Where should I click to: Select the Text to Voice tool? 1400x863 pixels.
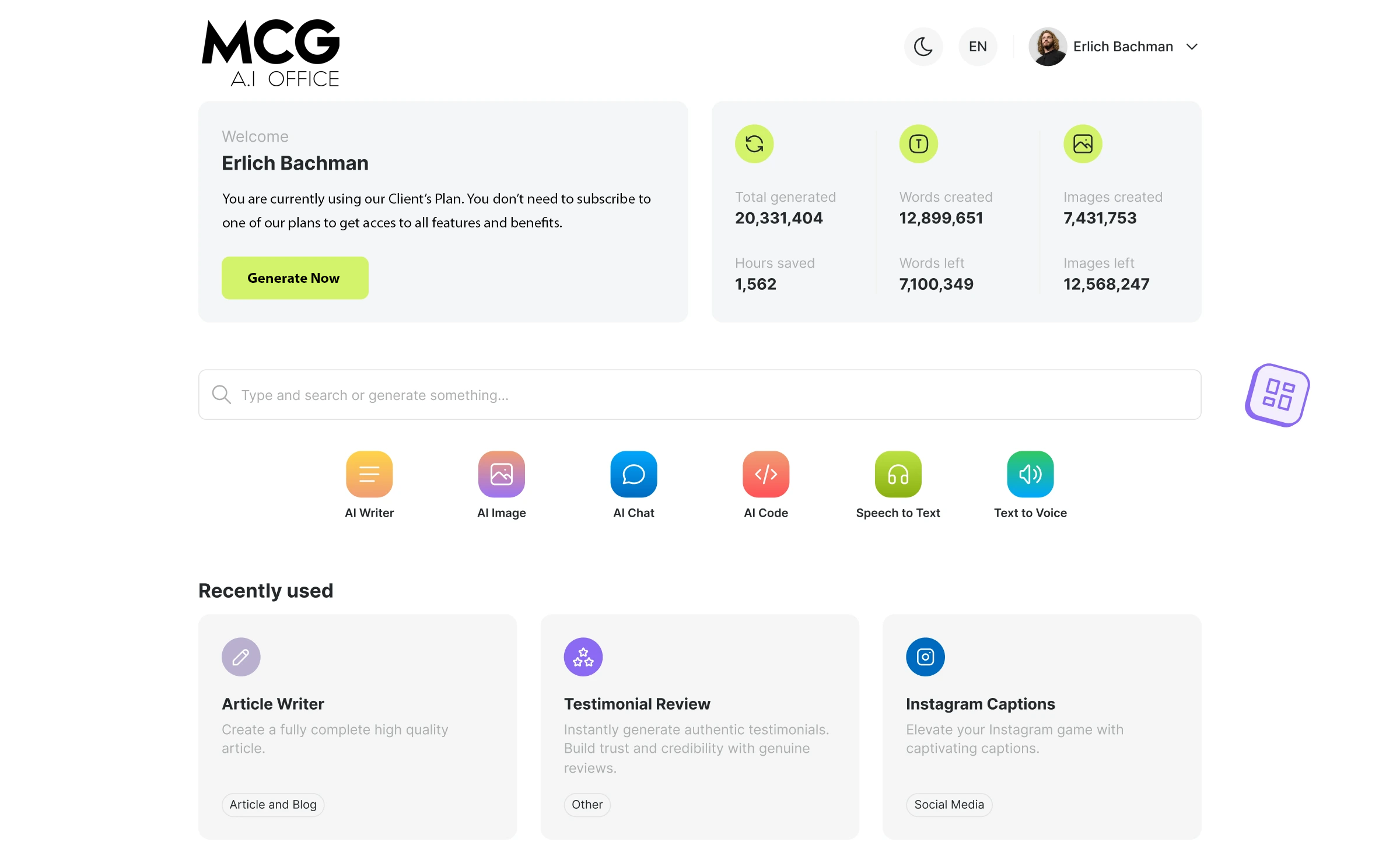[x=1030, y=474]
